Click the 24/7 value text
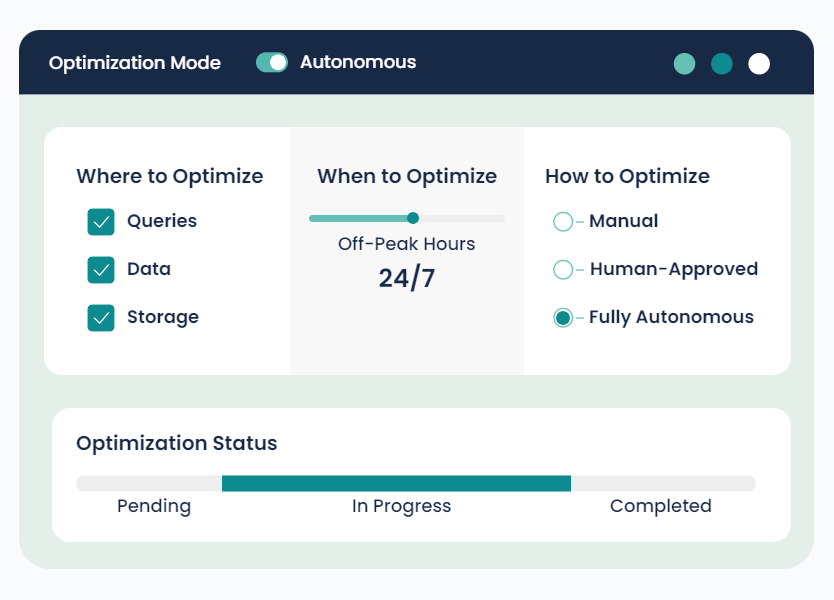Screen dimensions: 834x600 point(407,278)
